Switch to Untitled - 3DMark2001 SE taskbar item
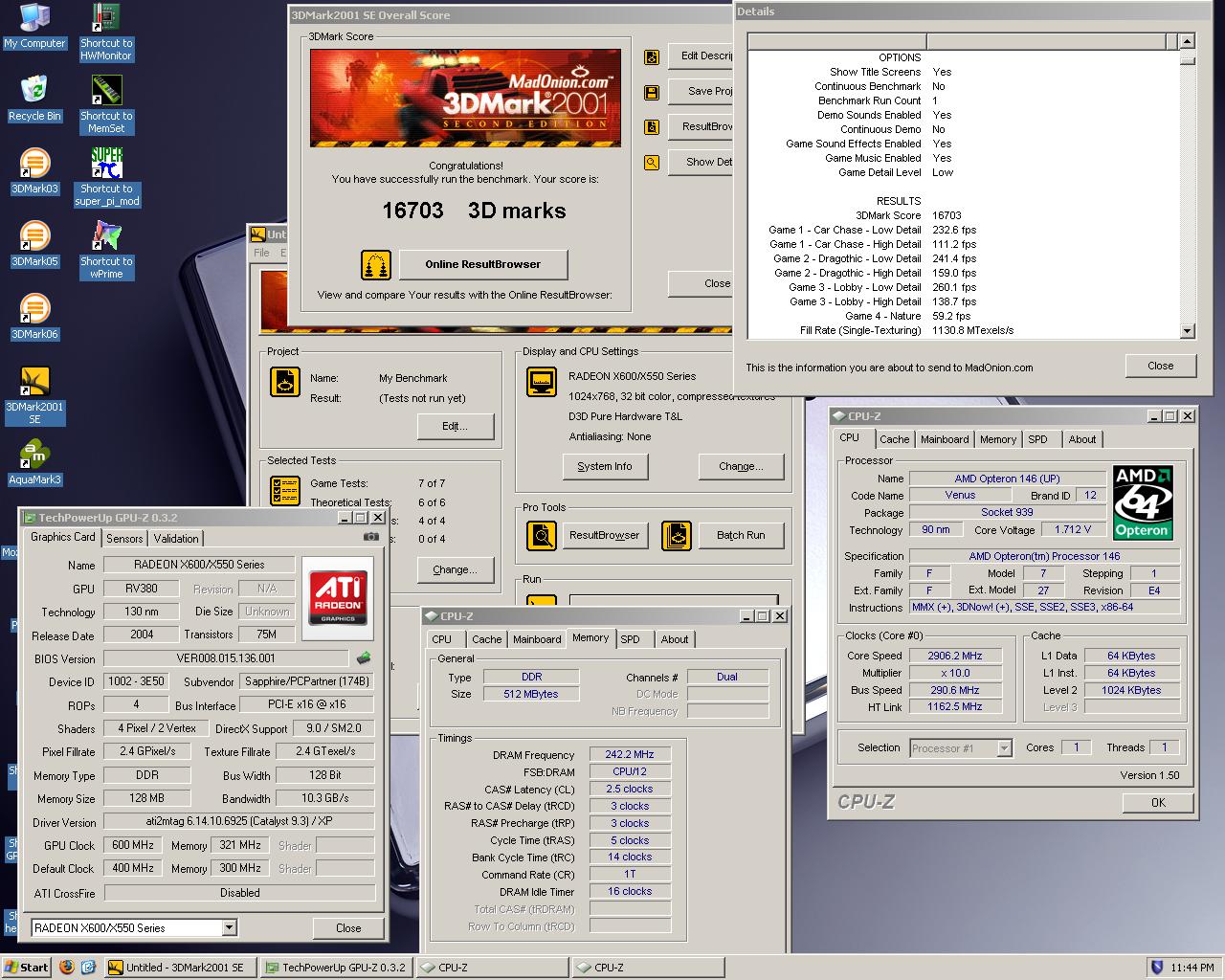The width and height of the screenshot is (1225, 980). click(x=179, y=968)
